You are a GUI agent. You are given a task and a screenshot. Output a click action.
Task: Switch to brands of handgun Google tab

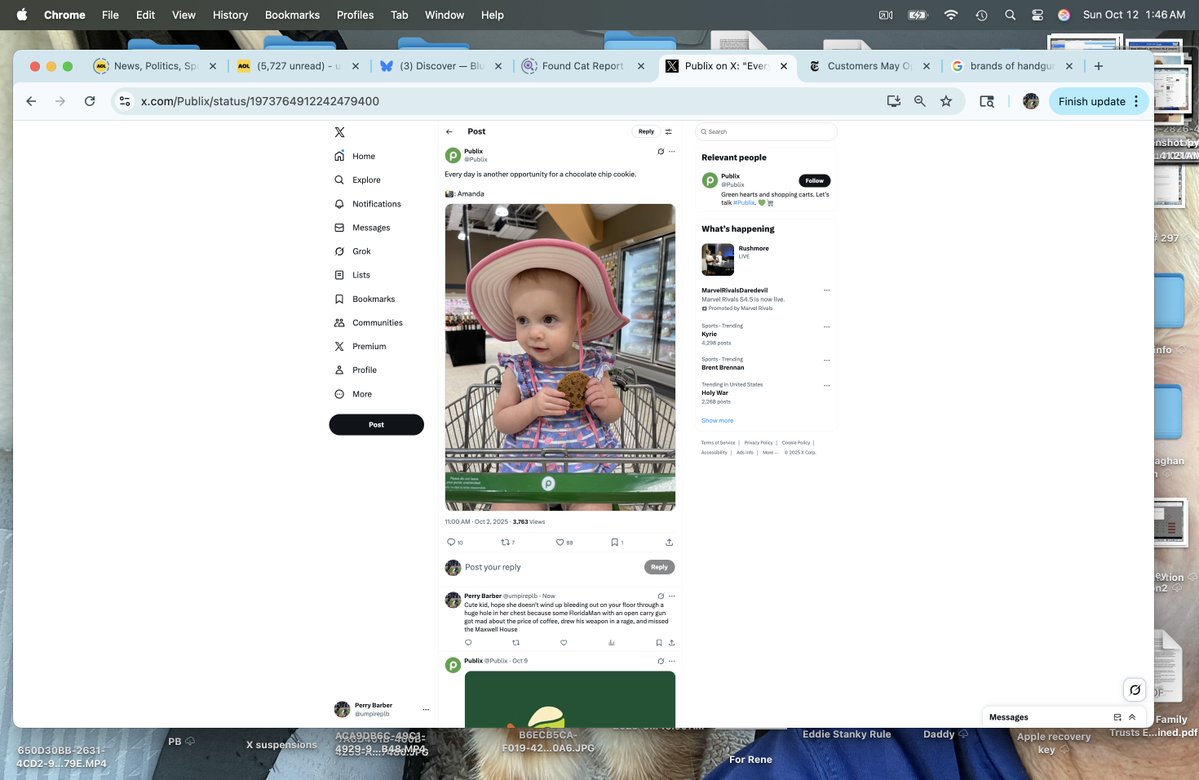[x=1012, y=67]
